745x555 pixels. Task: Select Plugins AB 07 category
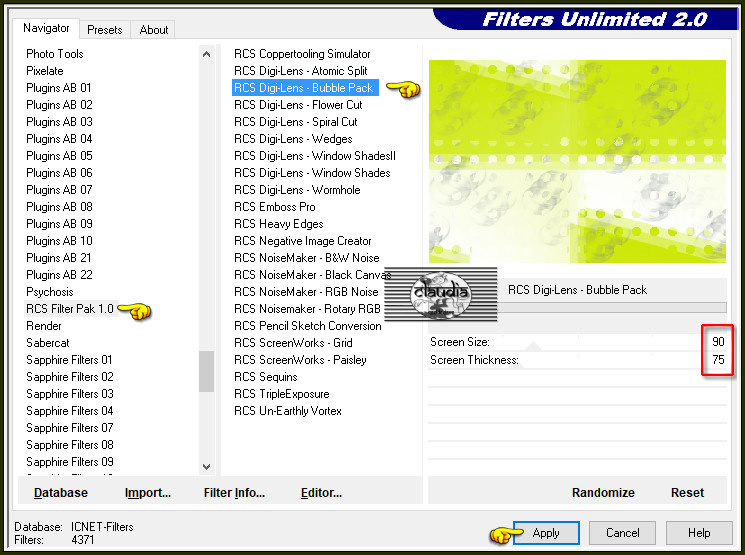coord(59,190)
